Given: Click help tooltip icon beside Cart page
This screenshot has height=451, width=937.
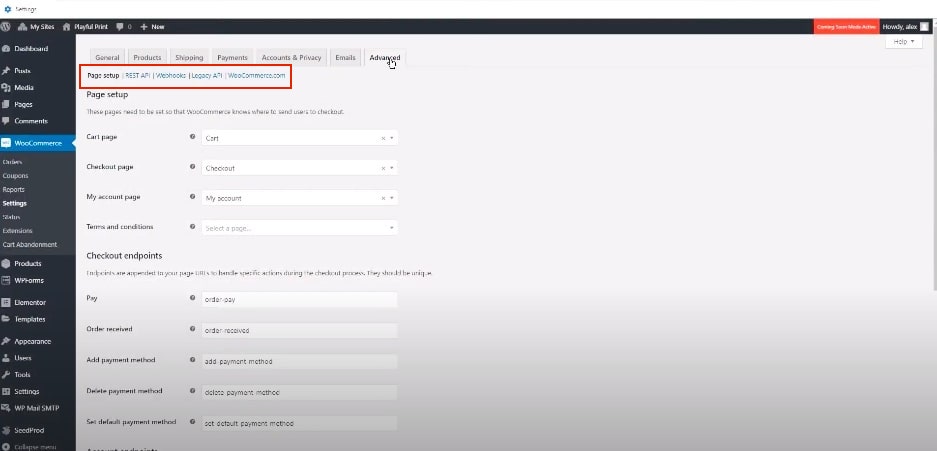Looking at the screenshot, I should (x=192, y=138).
